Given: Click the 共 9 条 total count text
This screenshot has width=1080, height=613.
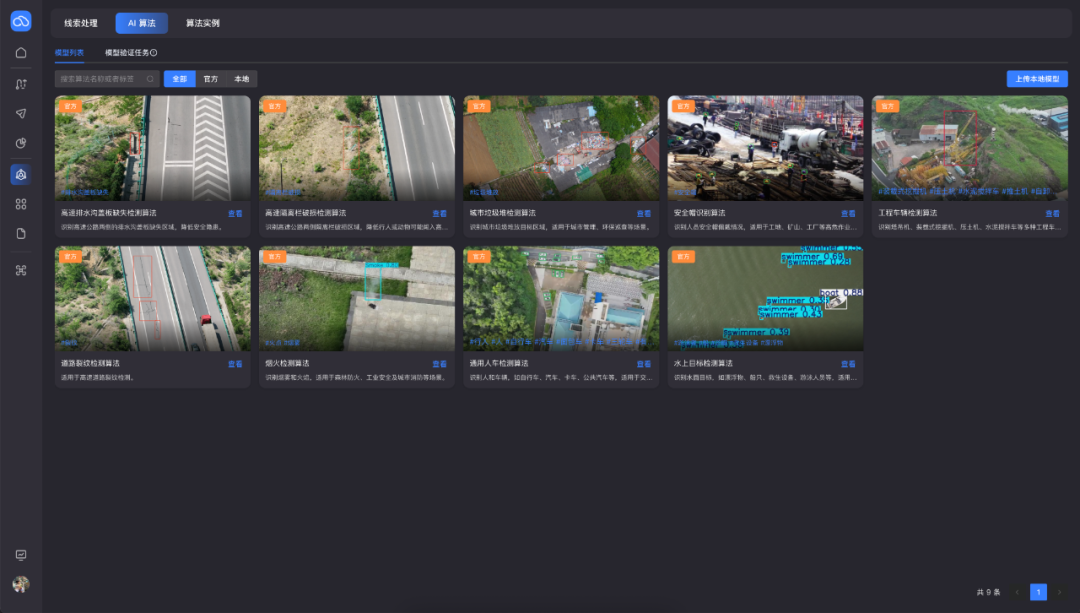Looking at the screenshot, I should 988,592.
